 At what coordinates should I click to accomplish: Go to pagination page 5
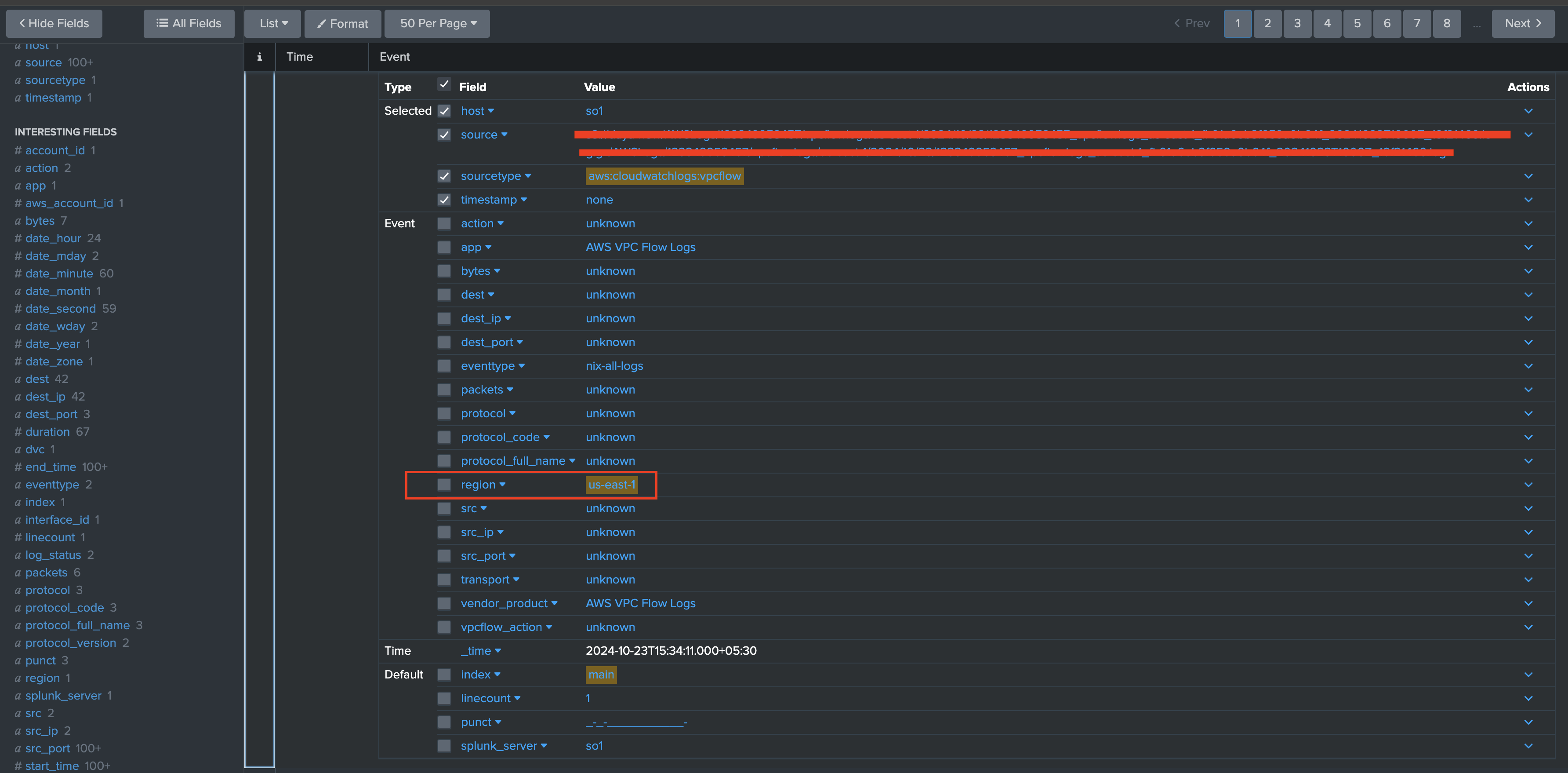1357,23
